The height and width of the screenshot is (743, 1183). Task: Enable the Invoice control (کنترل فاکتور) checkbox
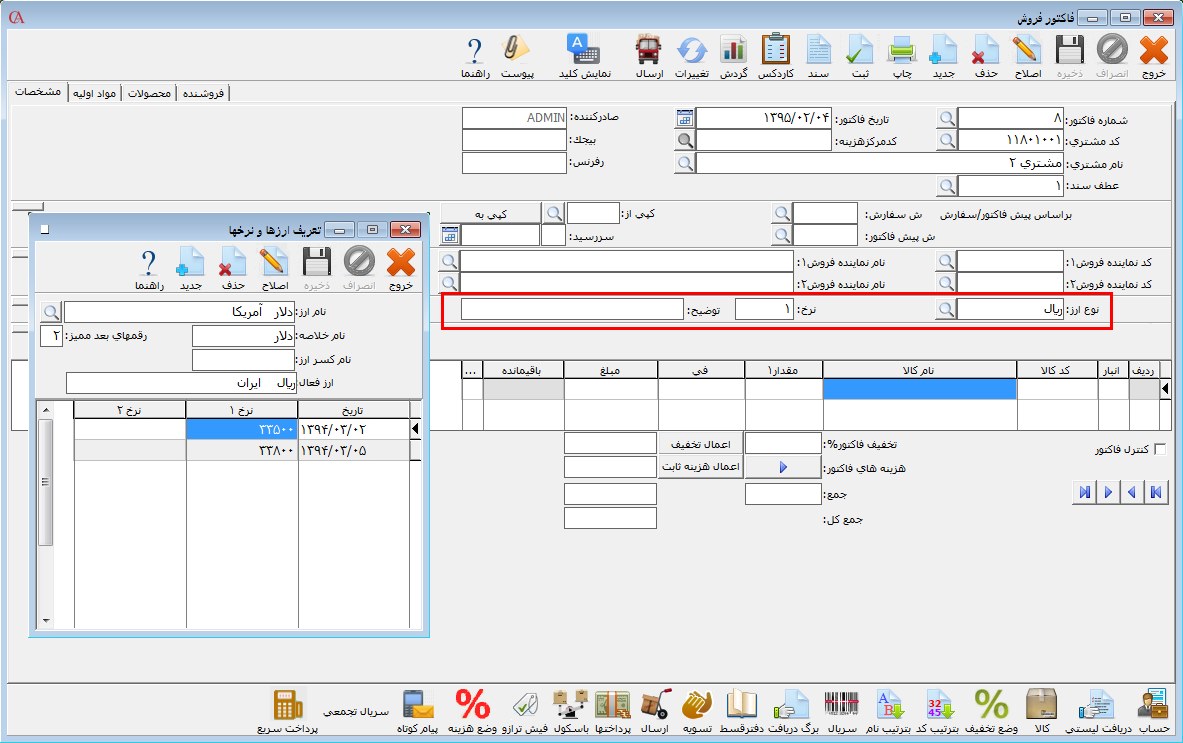click(1160, 450)
